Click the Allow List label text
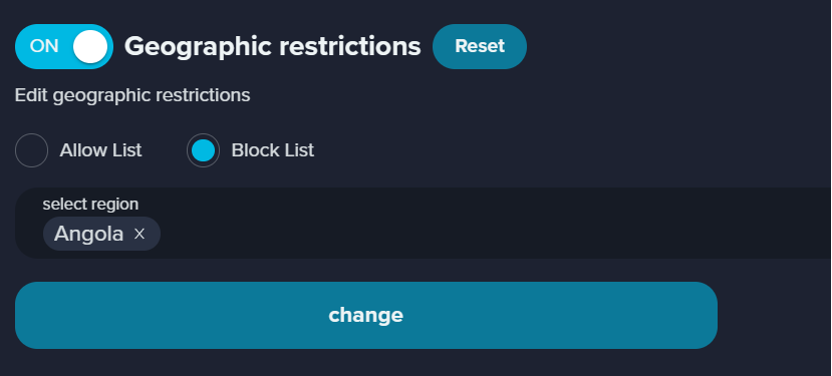This screenshot has width=832, height=376. pos(101,151)
